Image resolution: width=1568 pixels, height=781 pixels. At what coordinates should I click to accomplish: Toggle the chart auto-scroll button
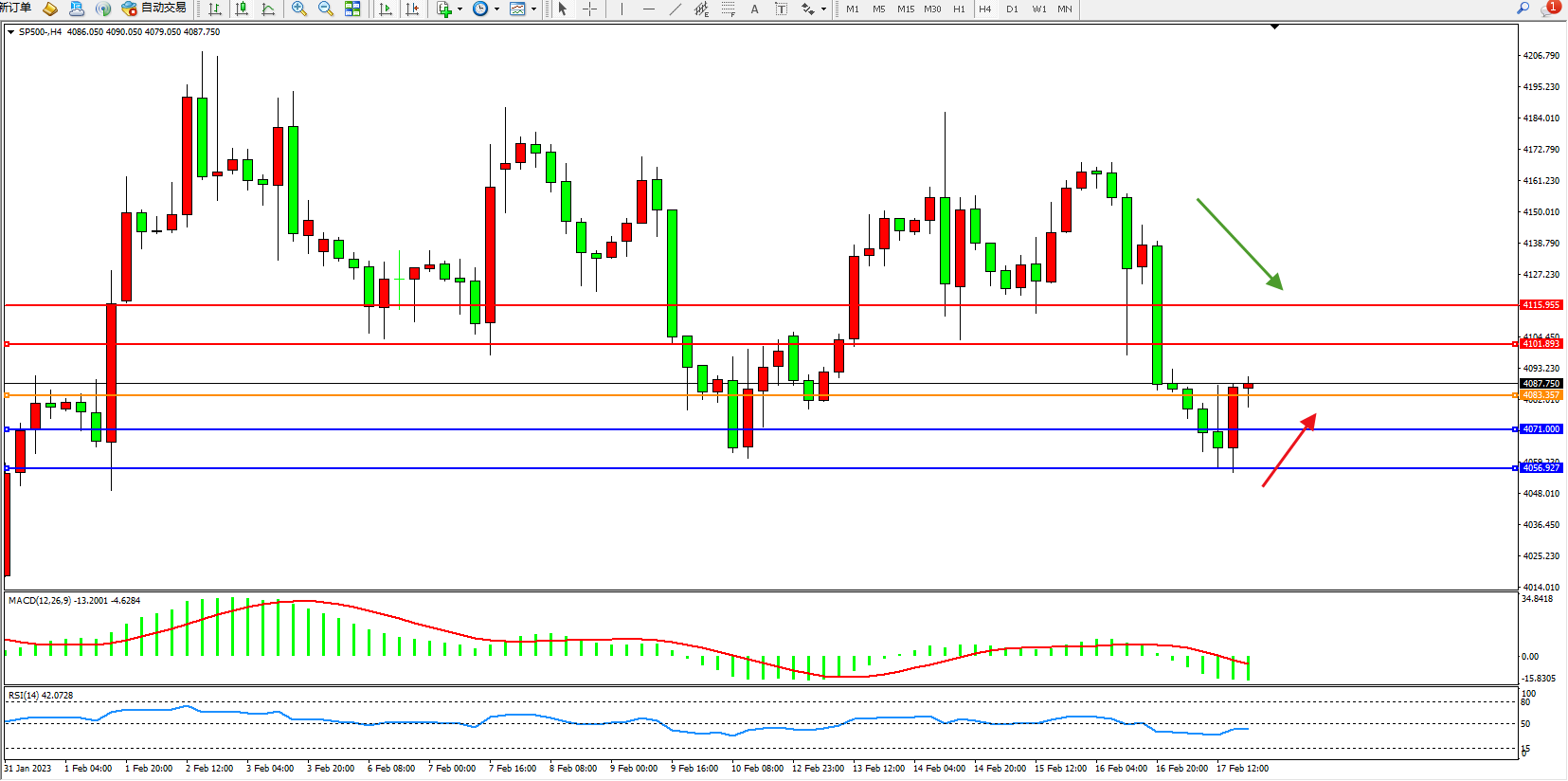pos(385,9)
